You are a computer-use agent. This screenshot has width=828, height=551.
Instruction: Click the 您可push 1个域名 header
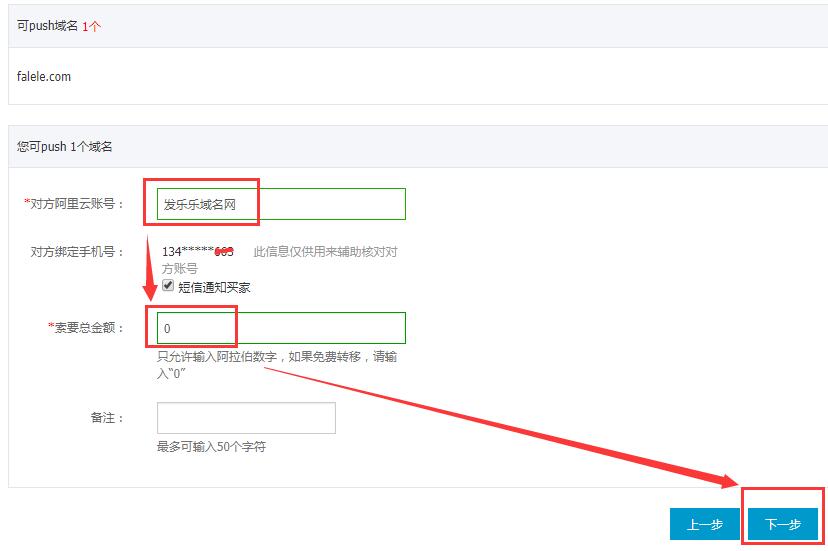pyautogui.click(x=65, y=147)
